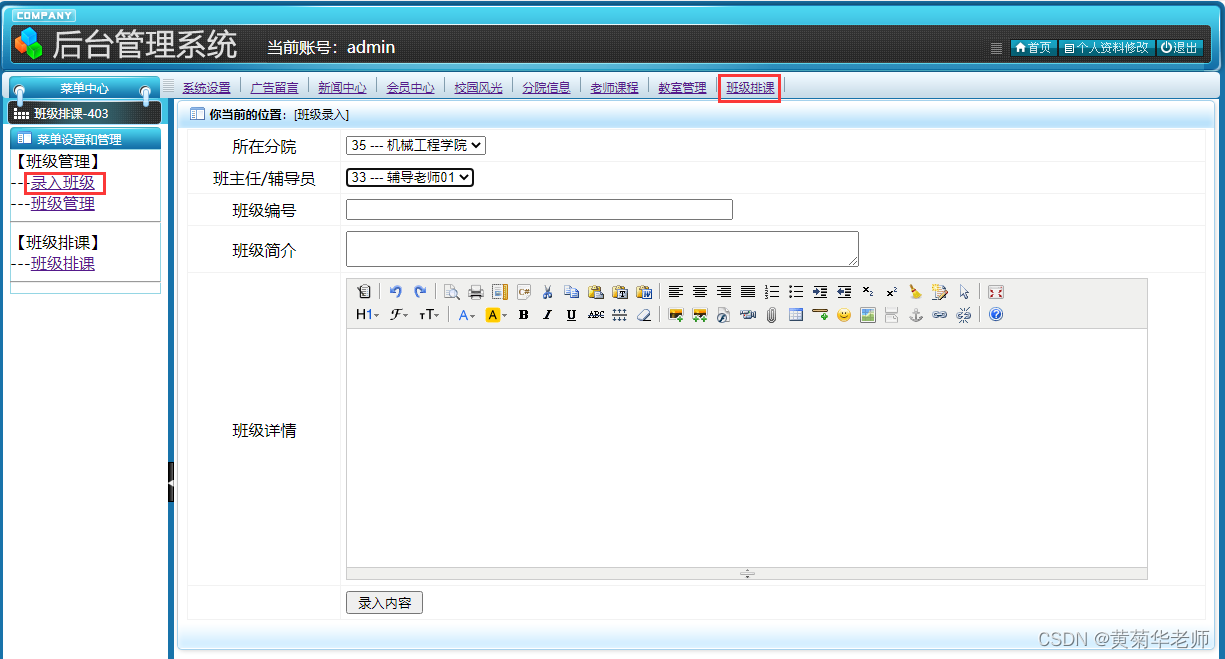Insert an anchor
The image size is (1225, 659).
[x=916, y=315]
